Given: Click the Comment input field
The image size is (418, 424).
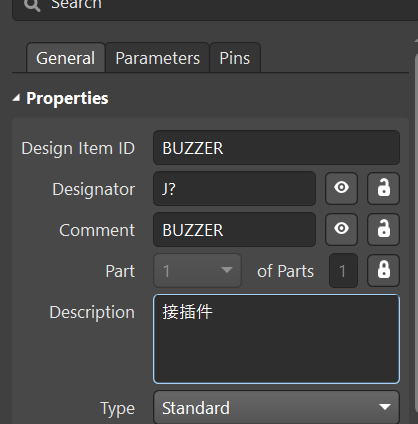Looking at the screenshot, I should pos(234,230).
